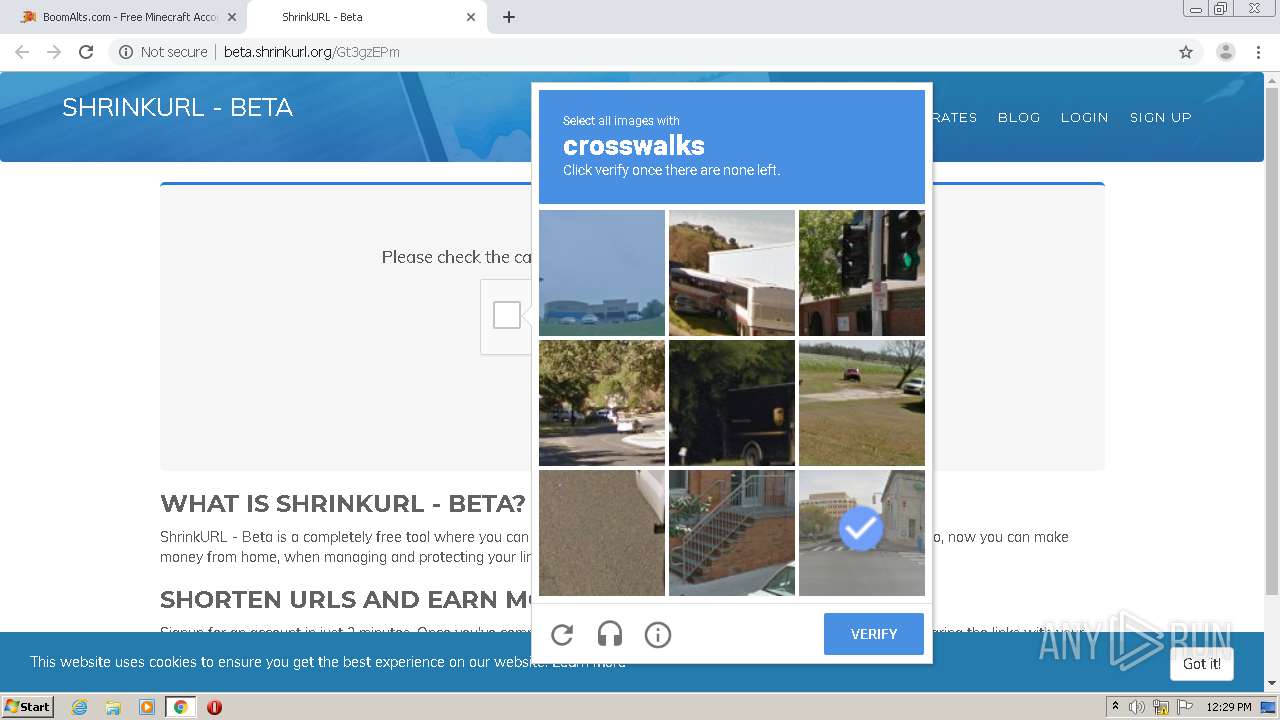Select the Chrome taskbar button

pyautogui.click(x=180, y=707)
